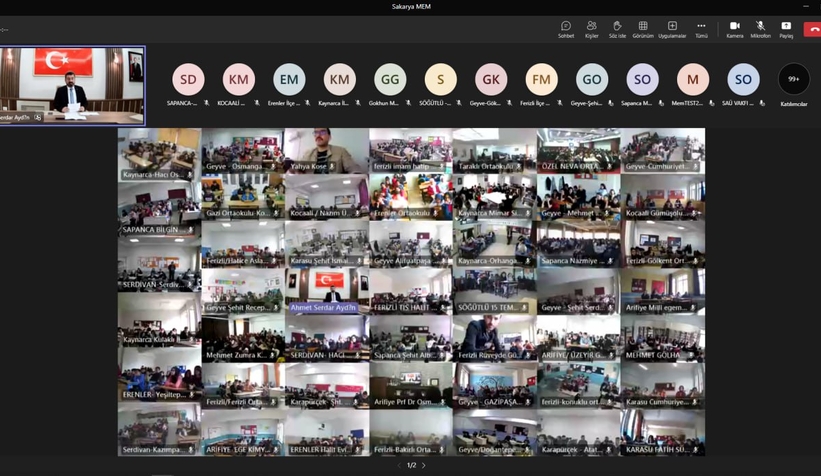Click the large pinned speaker video

72,85
